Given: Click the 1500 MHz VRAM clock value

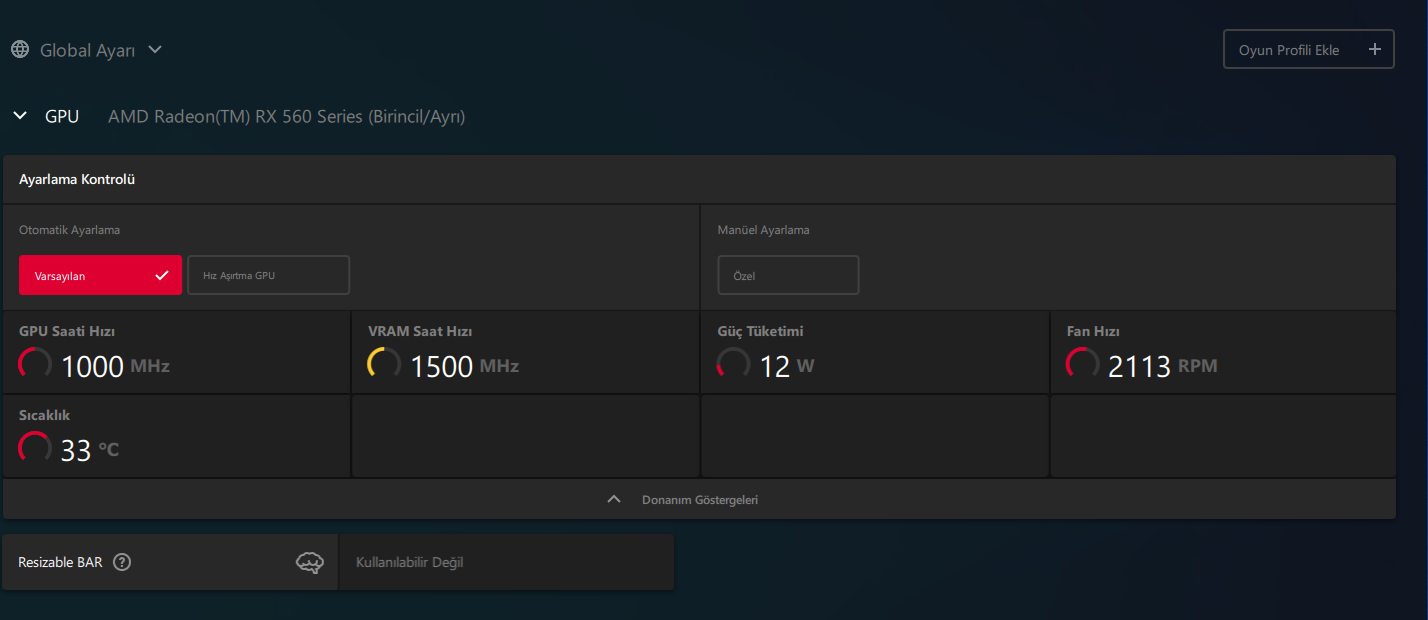Looking at the screenshot, I should 464,366.
